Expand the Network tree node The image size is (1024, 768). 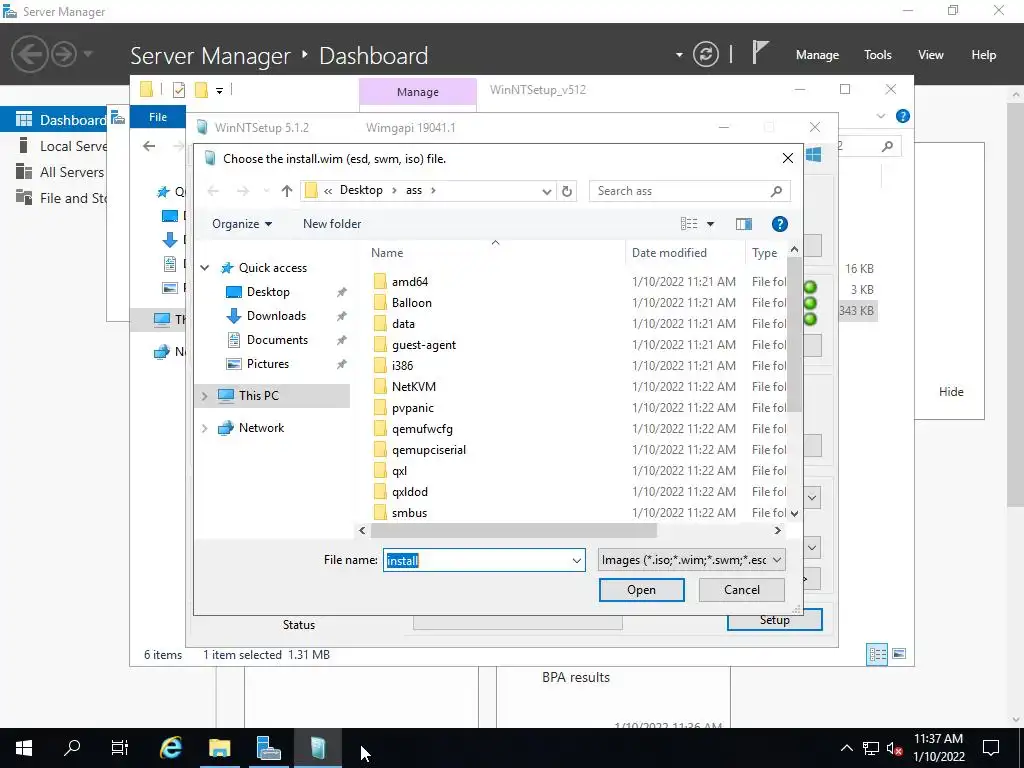204,428
